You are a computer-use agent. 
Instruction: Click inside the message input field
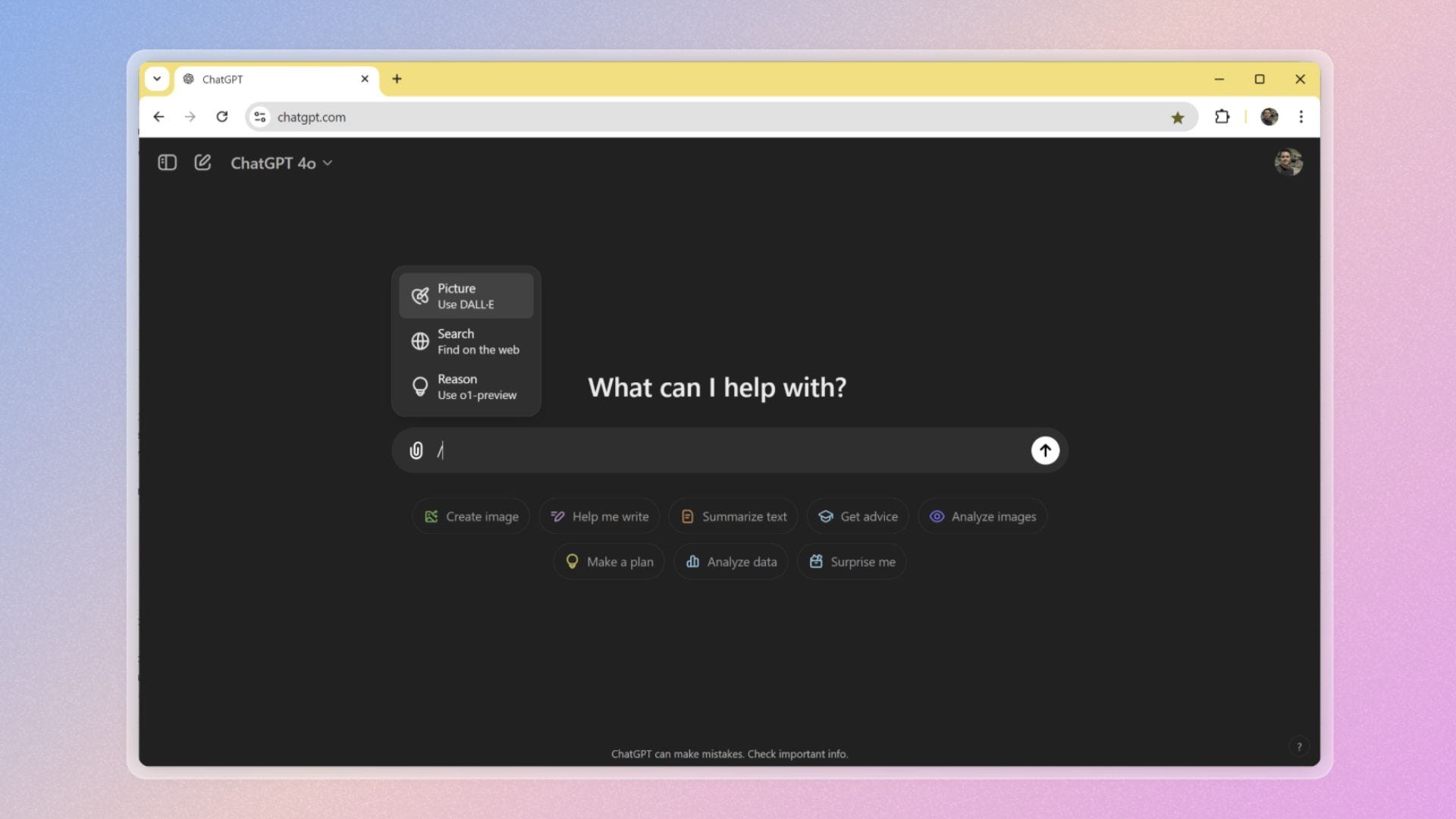point(728,450)
